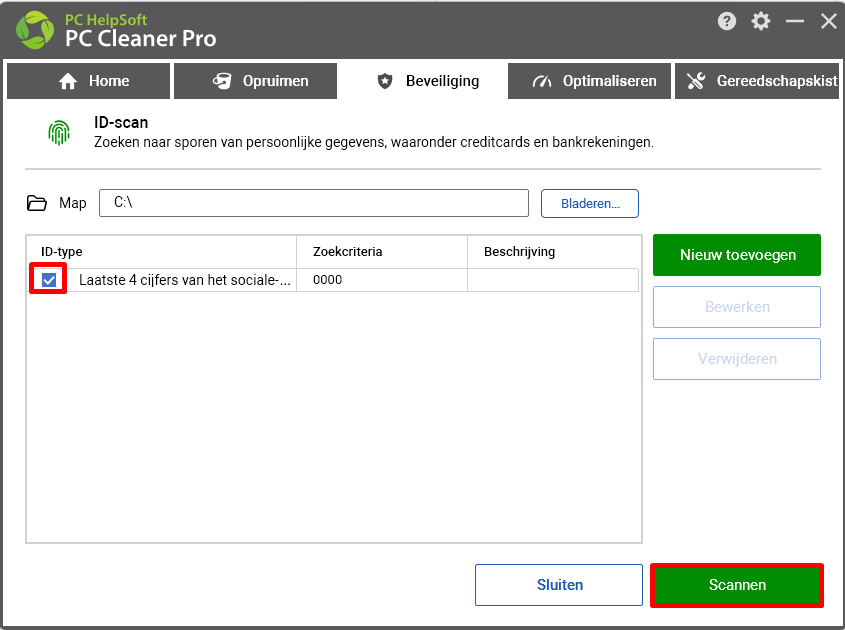The height and width of the screenshot is (630, 845).
Task: Open settings with the gear icon
Action: pos(760,22)
